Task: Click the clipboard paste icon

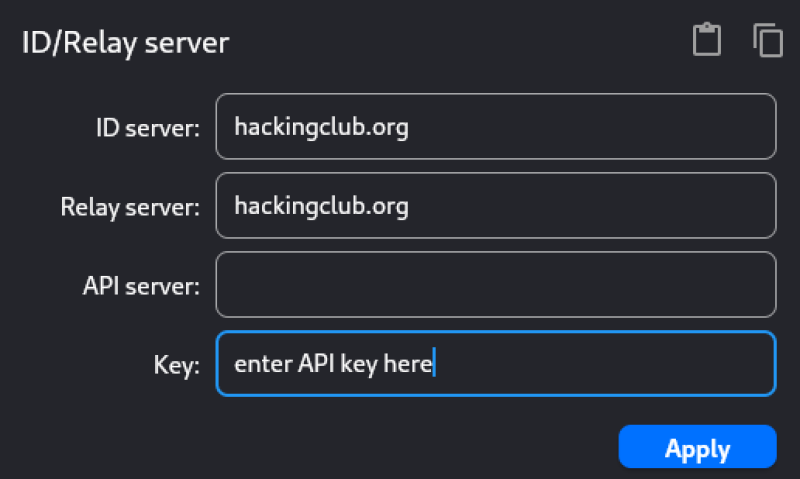Action: [x=707, y=39]
